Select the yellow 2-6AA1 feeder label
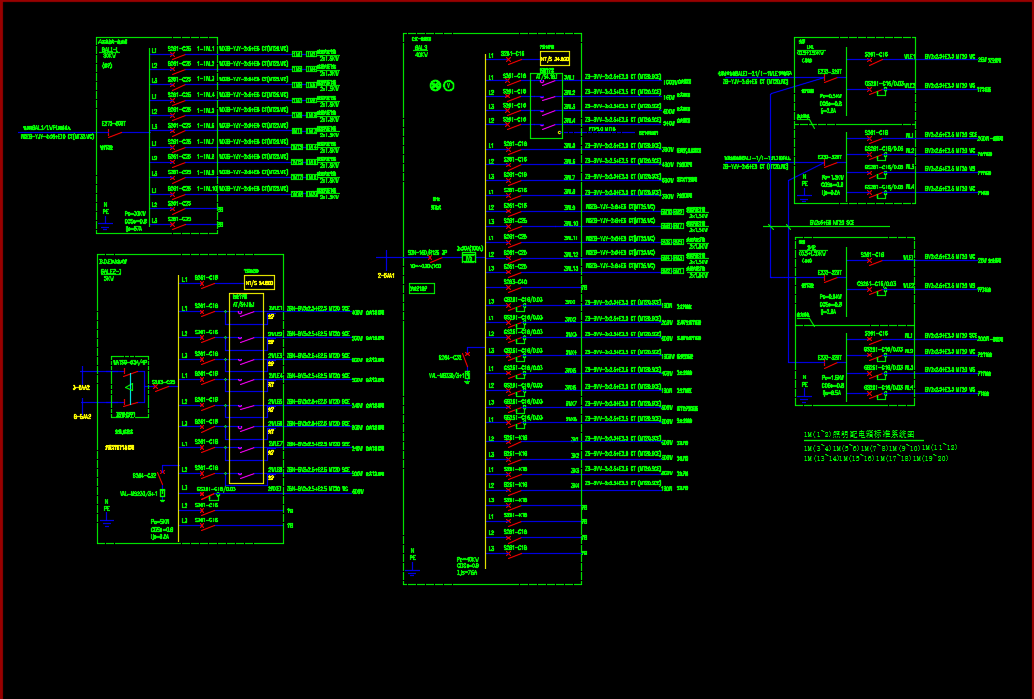 pyautogui.click(x=386, y=276)
